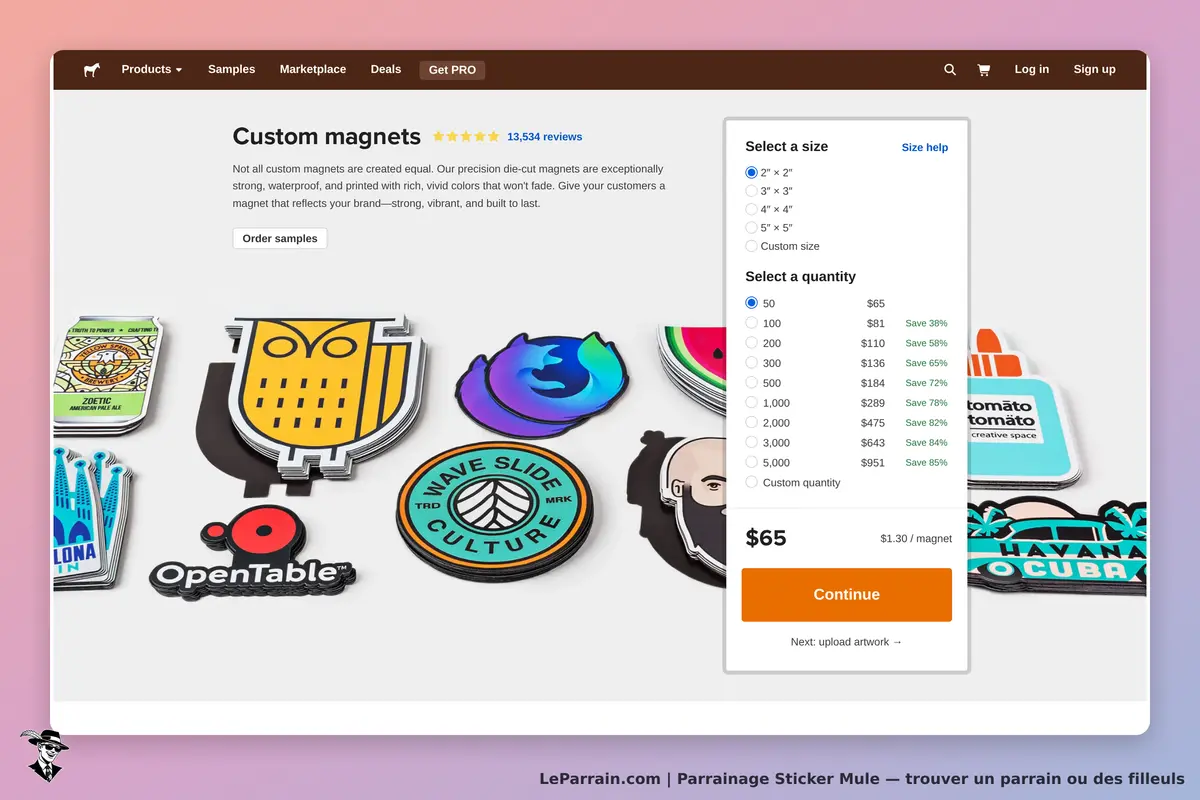The image size is (1200, 800).
Task: Click the watermelon magnet stack
Action: [x=692, y=369]
